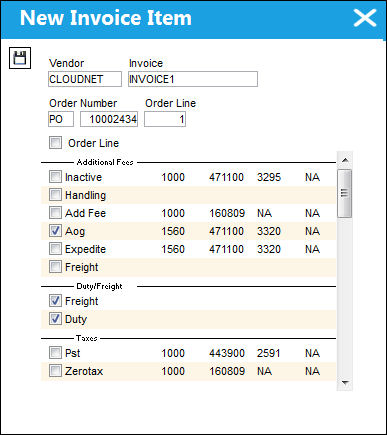The height and width of the screenshot is (435, 387).
Task: Click the Invoice field showing INVOICE1
Action: point(193,79)
